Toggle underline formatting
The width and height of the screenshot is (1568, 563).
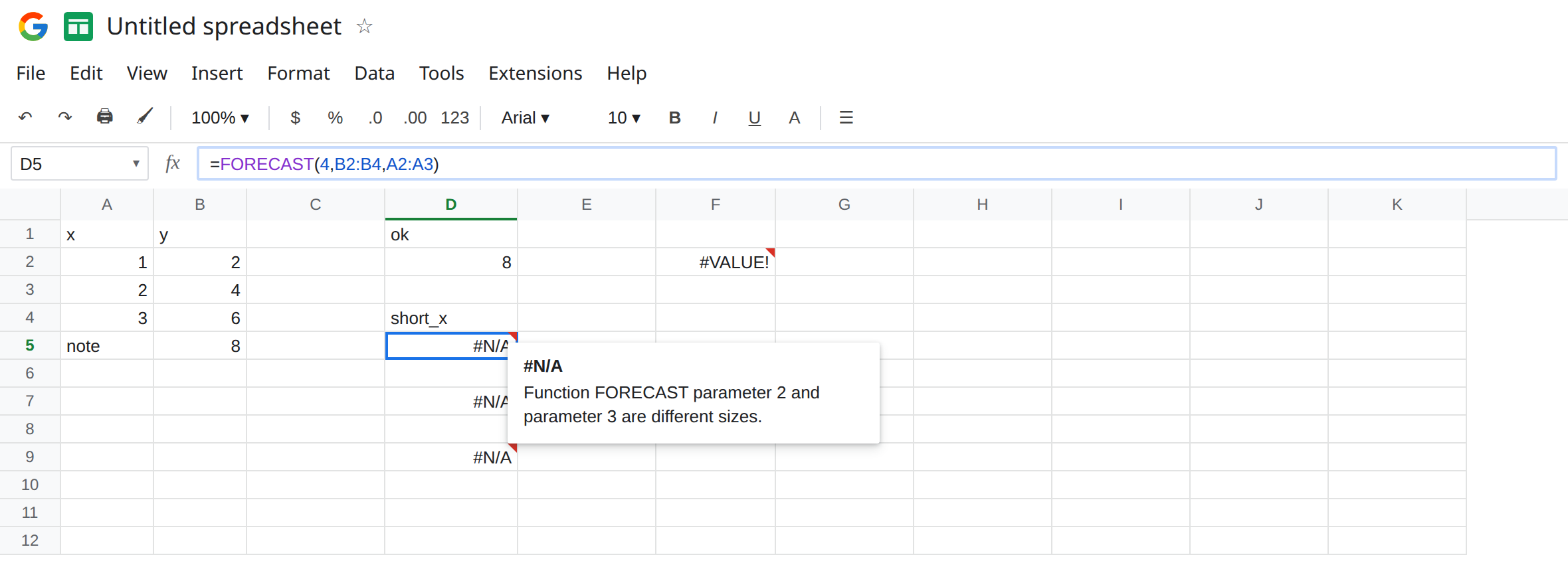(754, 118)
